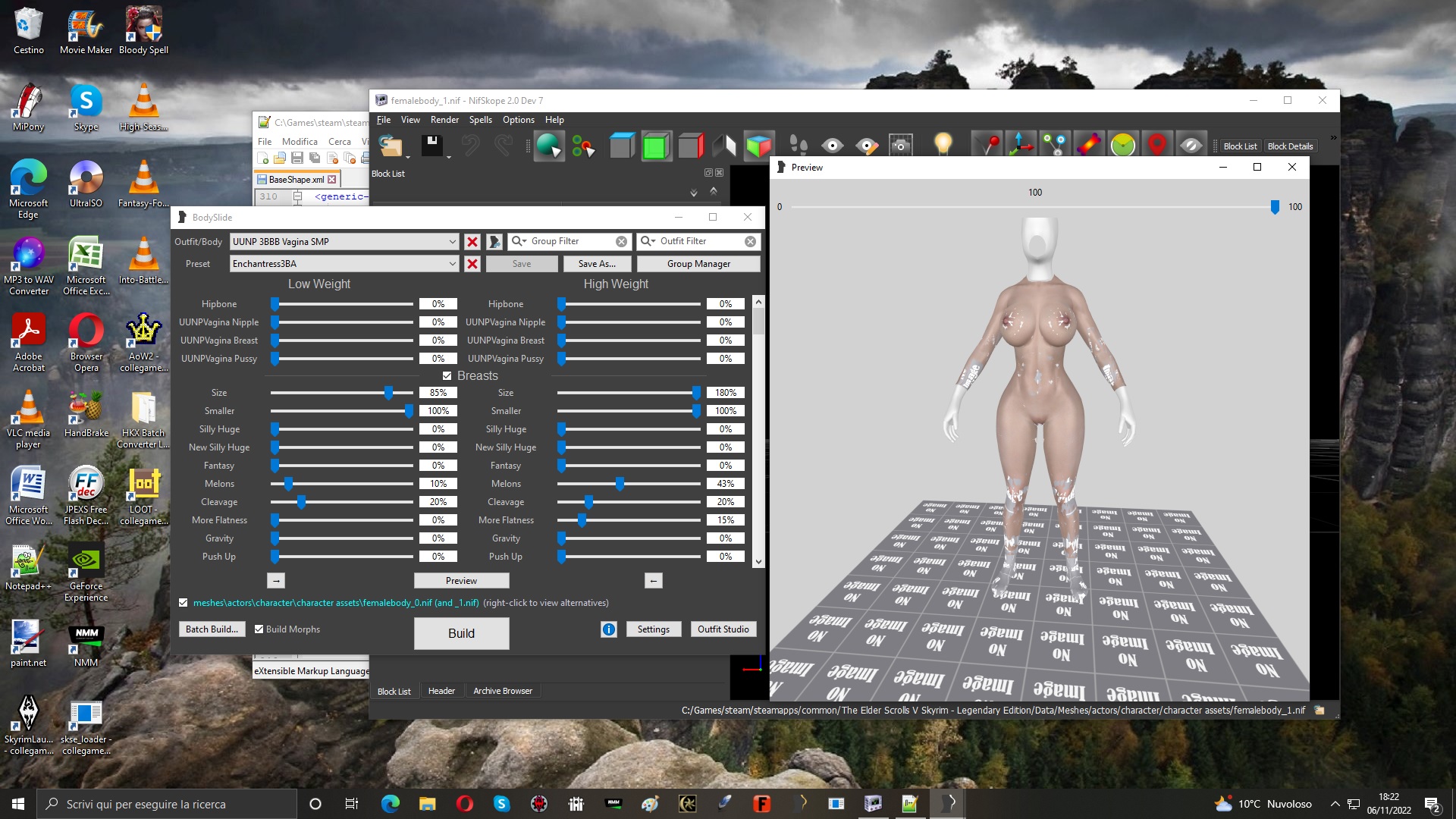
Task: Click the red-side cube view icon
Action: click(x=690, y=146)
